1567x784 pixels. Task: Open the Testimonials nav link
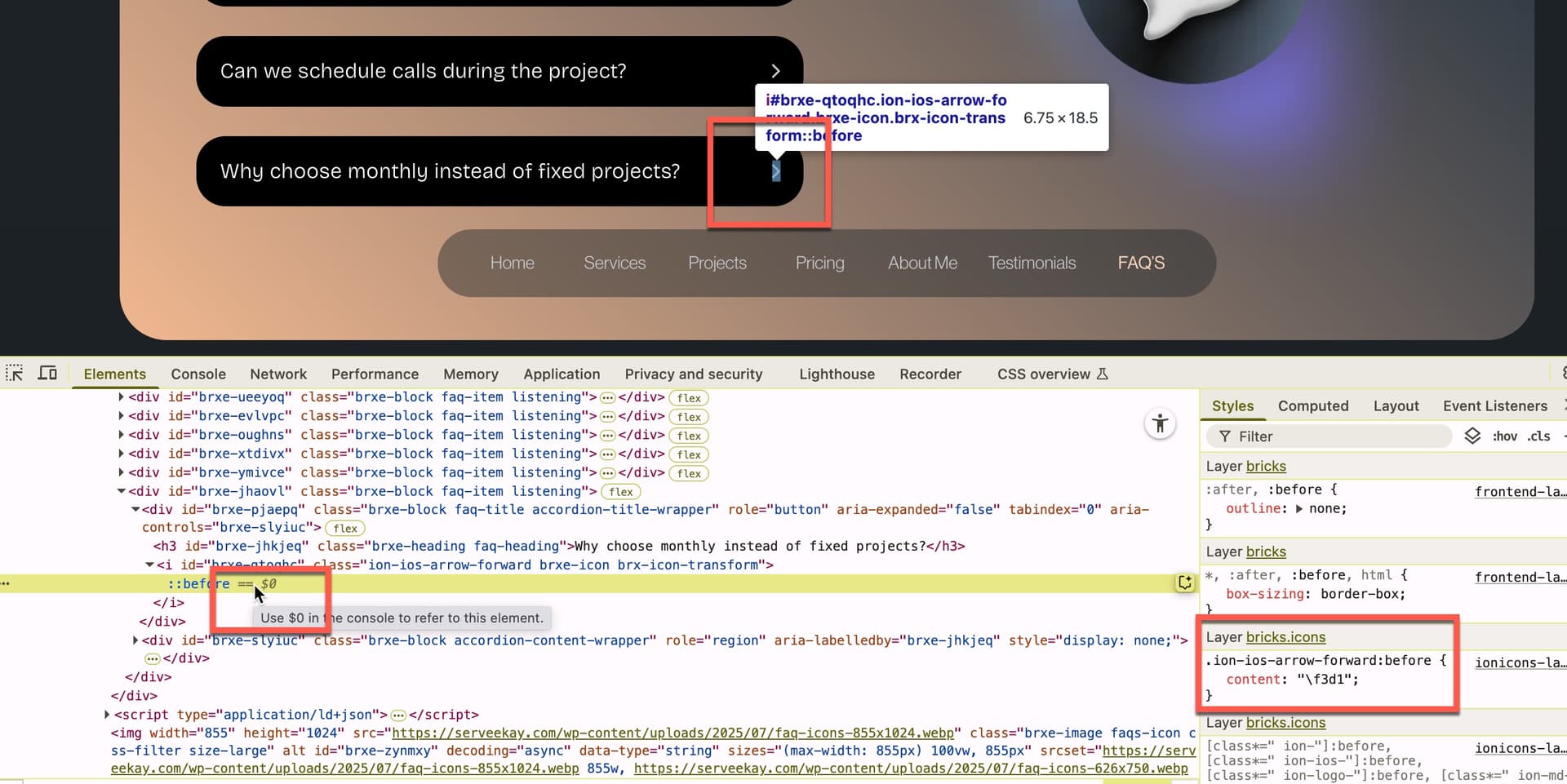coord(1032,263)
